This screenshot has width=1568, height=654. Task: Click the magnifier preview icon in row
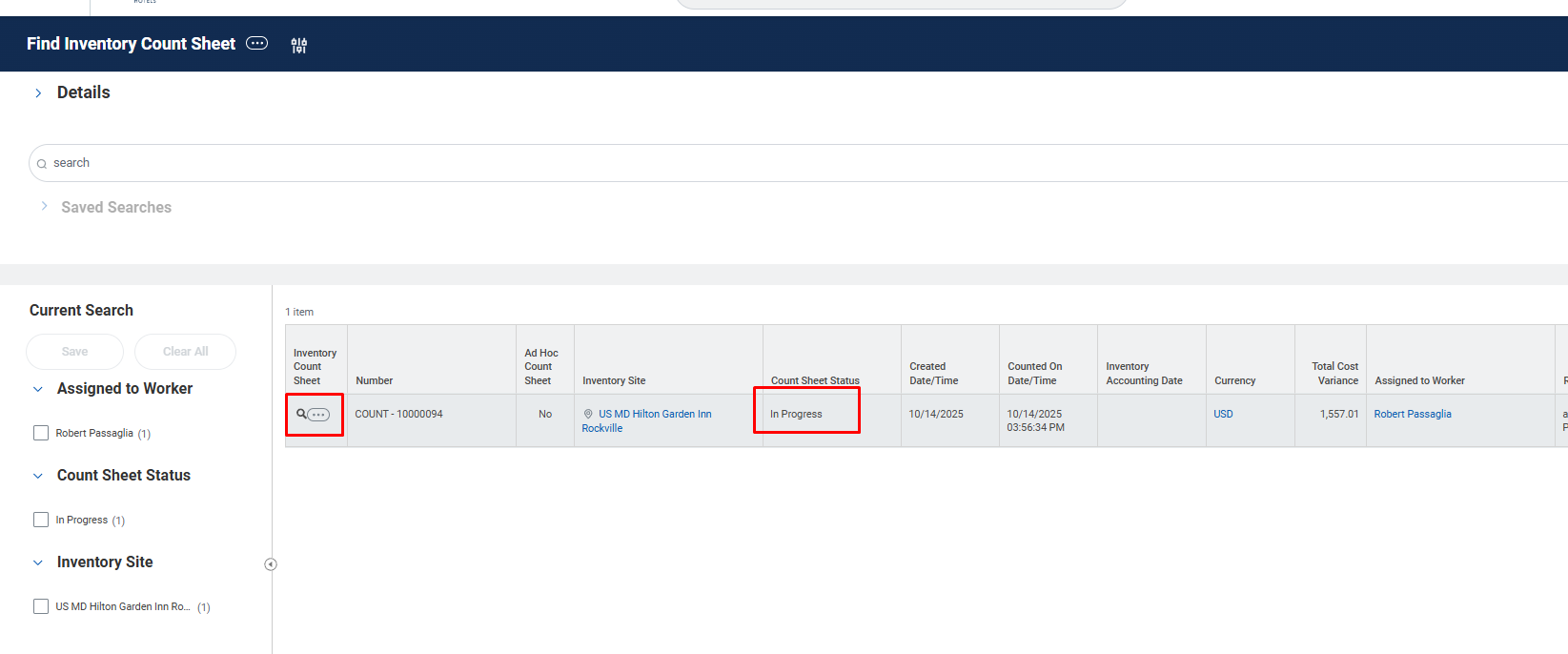(x=301, y=414)
